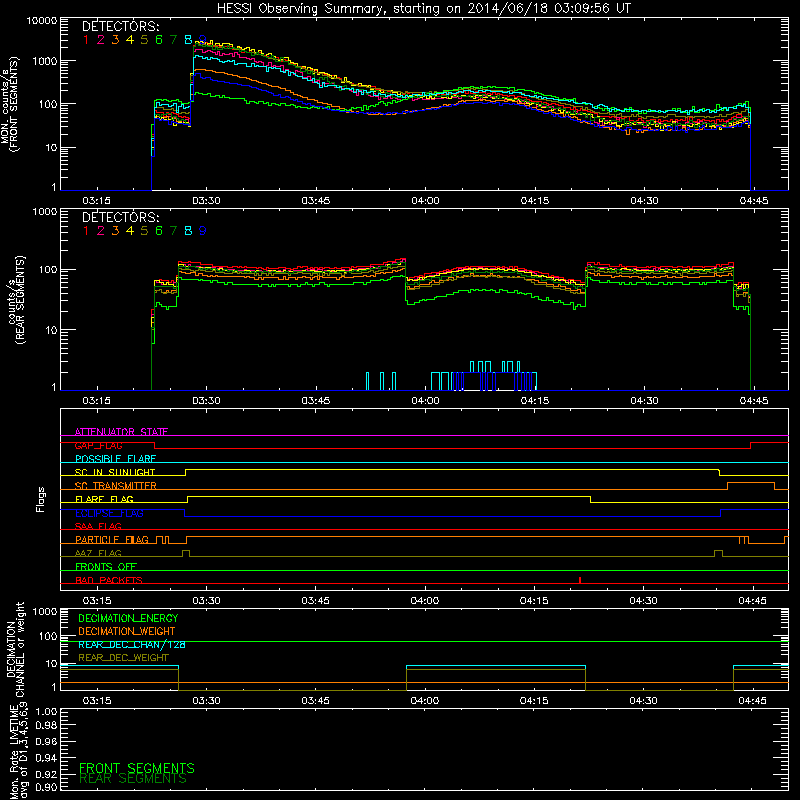Select magenta detector 2 in the front segments legend
This screenshot has width=800, height=800.
[x=101, y=40]
